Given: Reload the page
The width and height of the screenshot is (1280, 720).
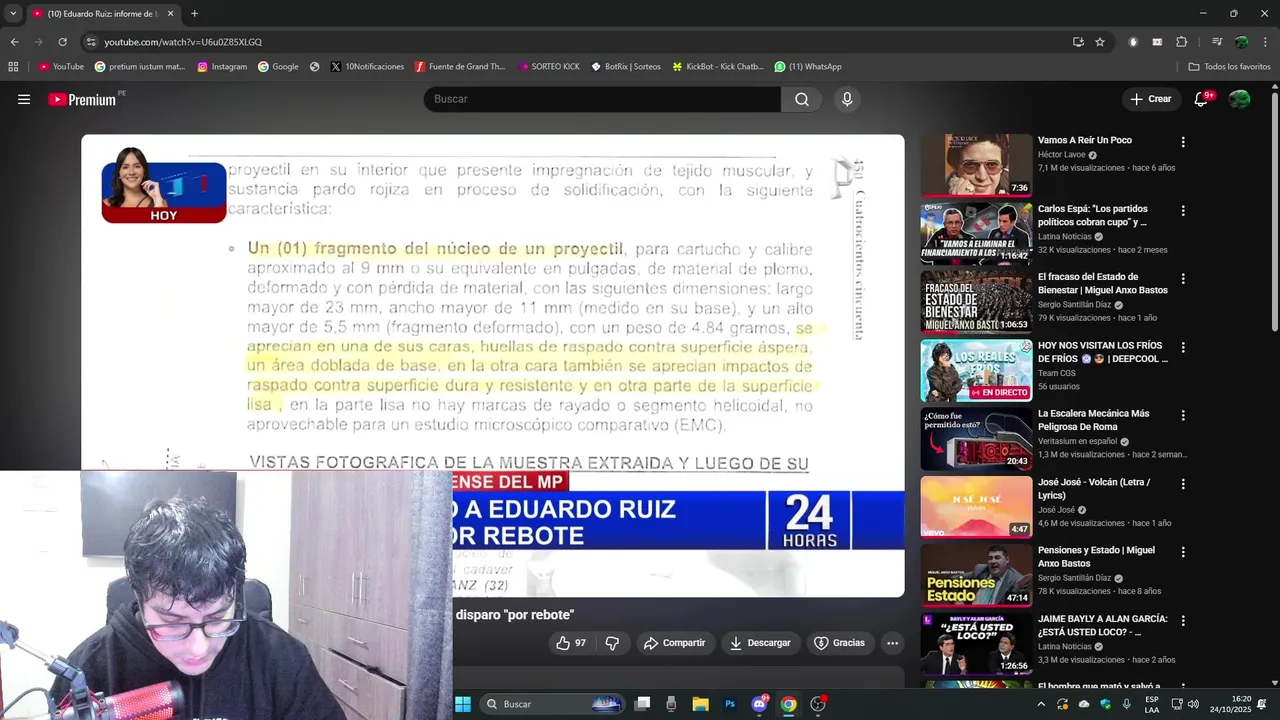Looking at the screenshot, I should pos(62,42).
